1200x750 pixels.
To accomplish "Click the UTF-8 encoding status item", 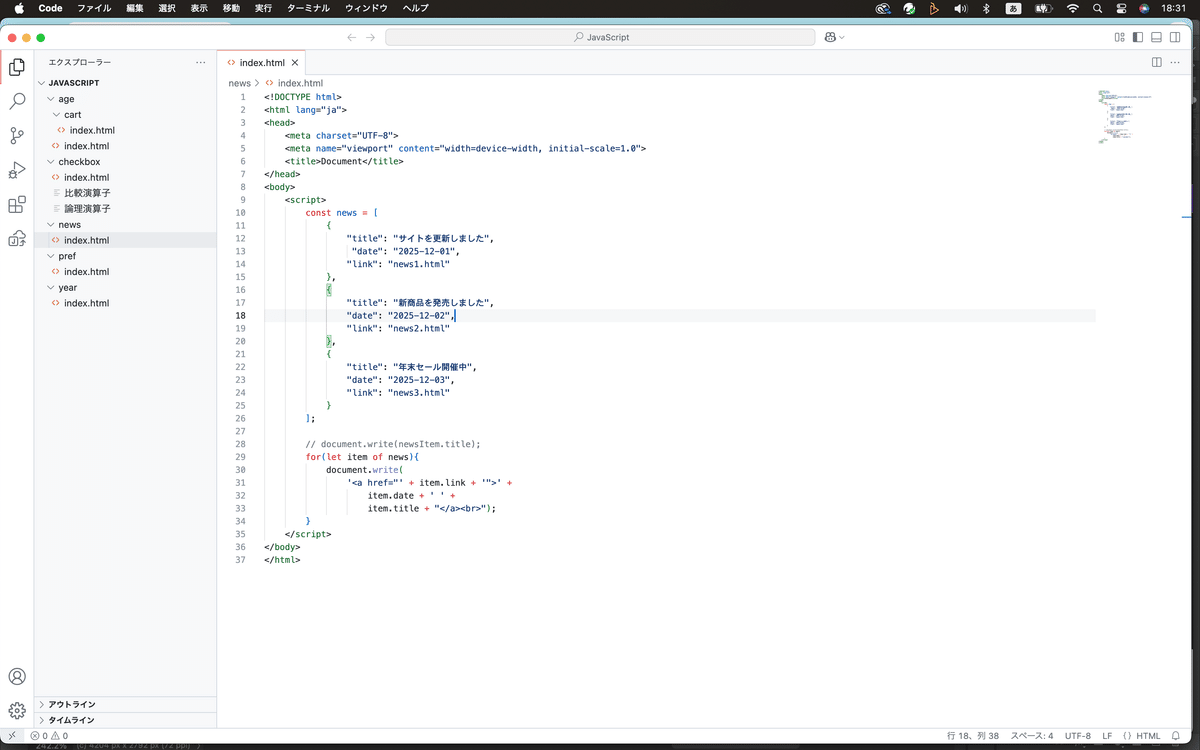I will (1078, 736).
